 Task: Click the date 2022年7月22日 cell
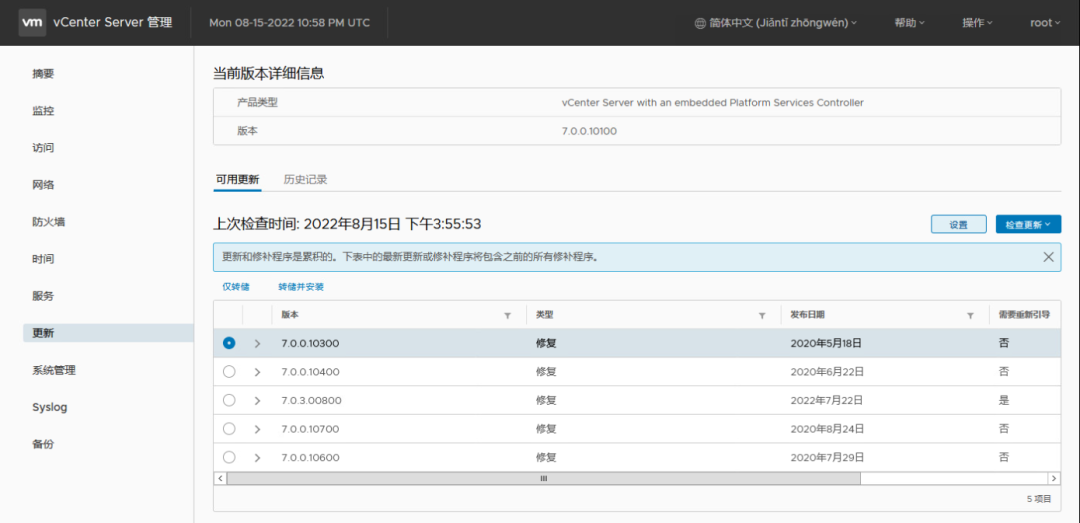point(827,400)
